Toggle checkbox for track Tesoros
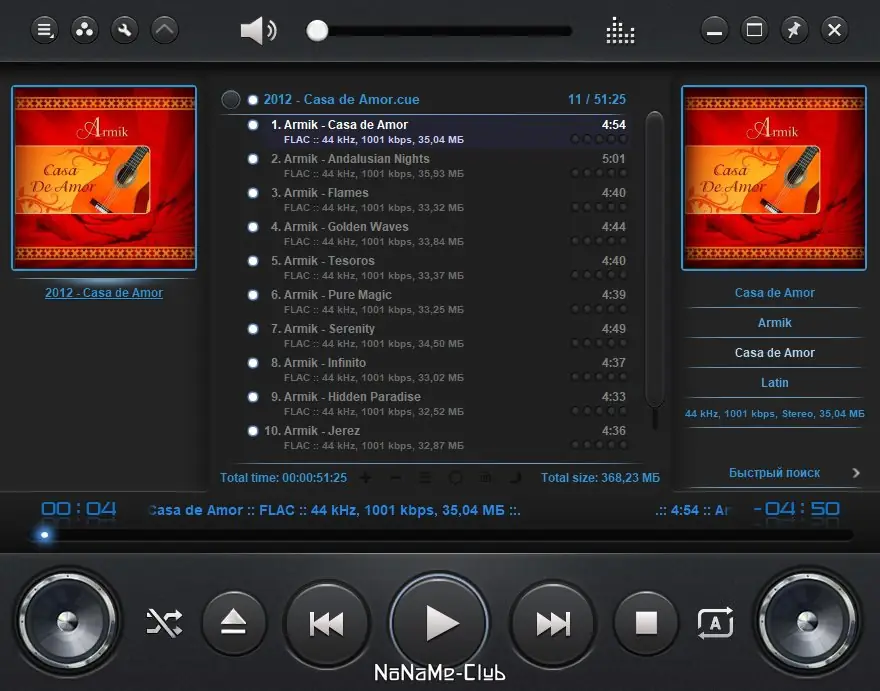 point(253,261)
